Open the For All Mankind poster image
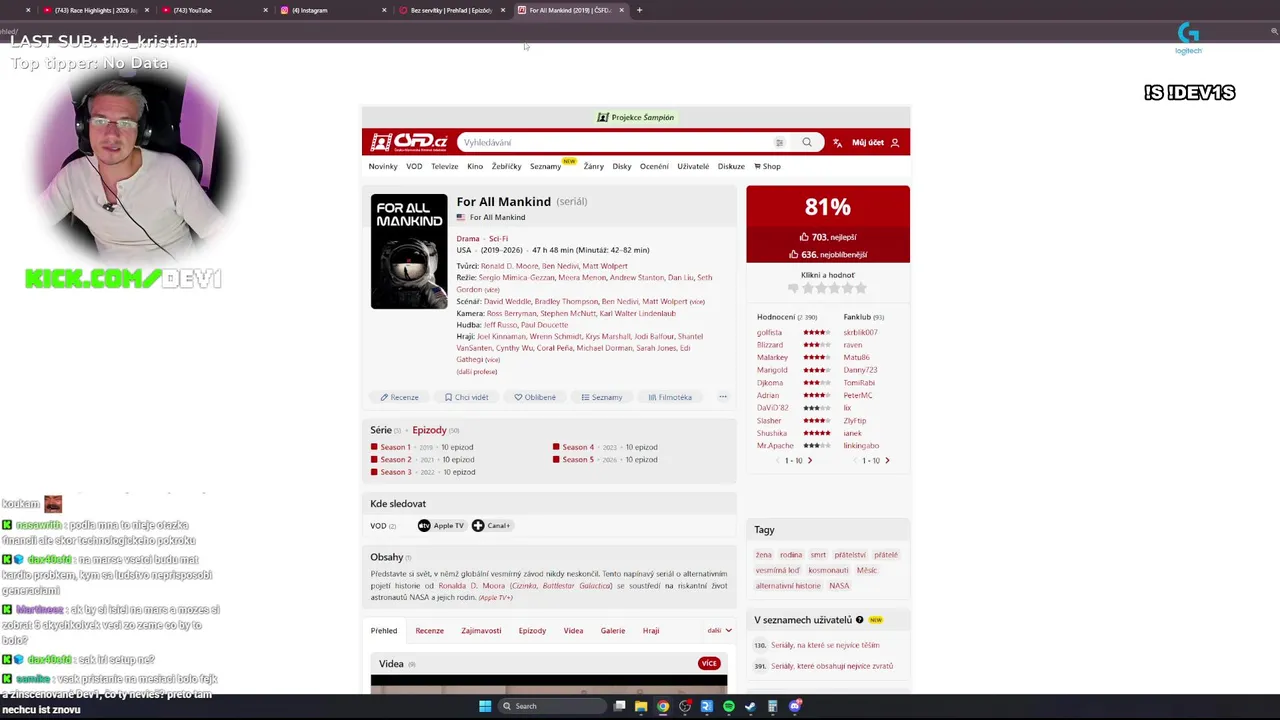Image resolution: width=1280 pixels, height=720 pixels. click(x=409, y=252)
